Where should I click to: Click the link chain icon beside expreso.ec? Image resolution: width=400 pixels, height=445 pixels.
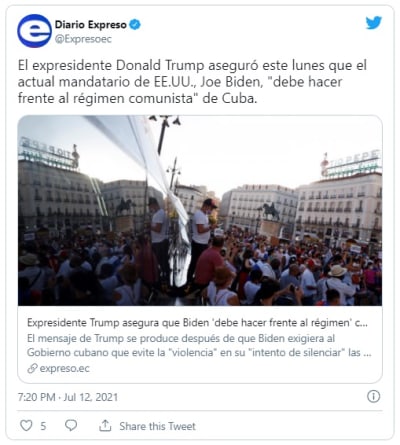pyautogui.click(x=32, y=368)
